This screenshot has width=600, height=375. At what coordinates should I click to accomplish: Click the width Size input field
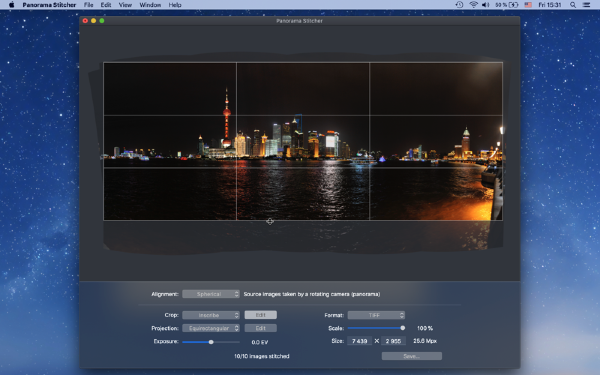point(359,341)
